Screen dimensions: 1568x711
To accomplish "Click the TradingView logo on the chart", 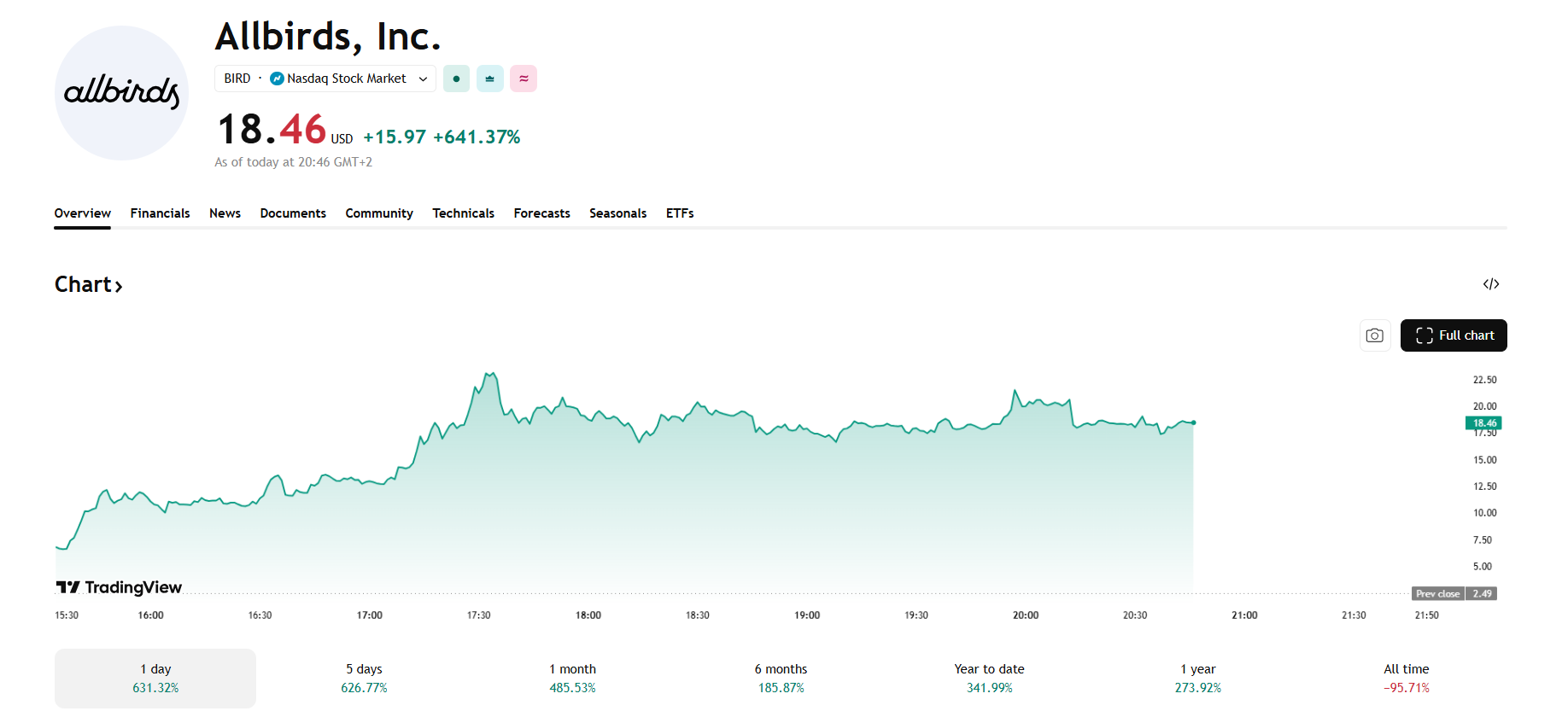I will click(119, 587).
